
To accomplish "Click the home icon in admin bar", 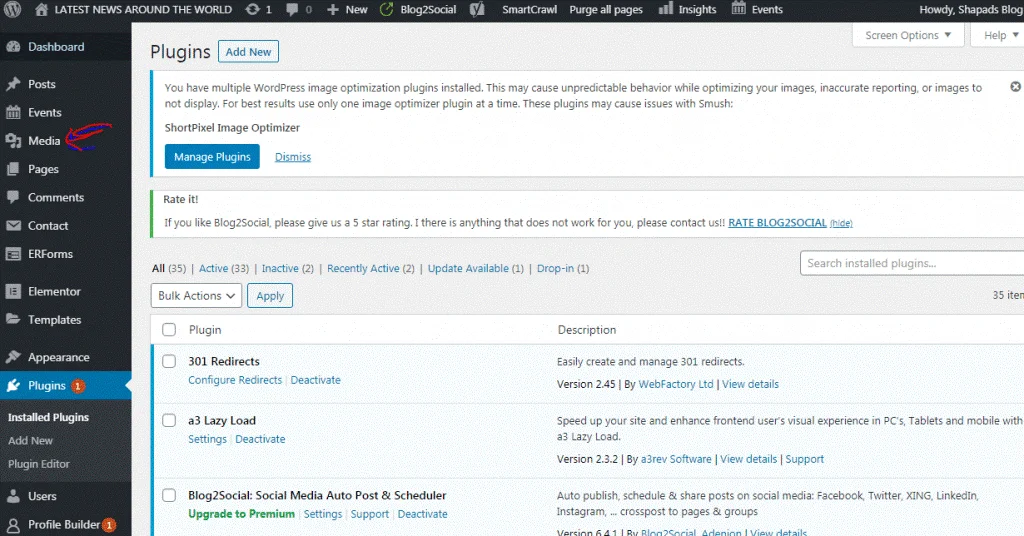I will 41,10.
